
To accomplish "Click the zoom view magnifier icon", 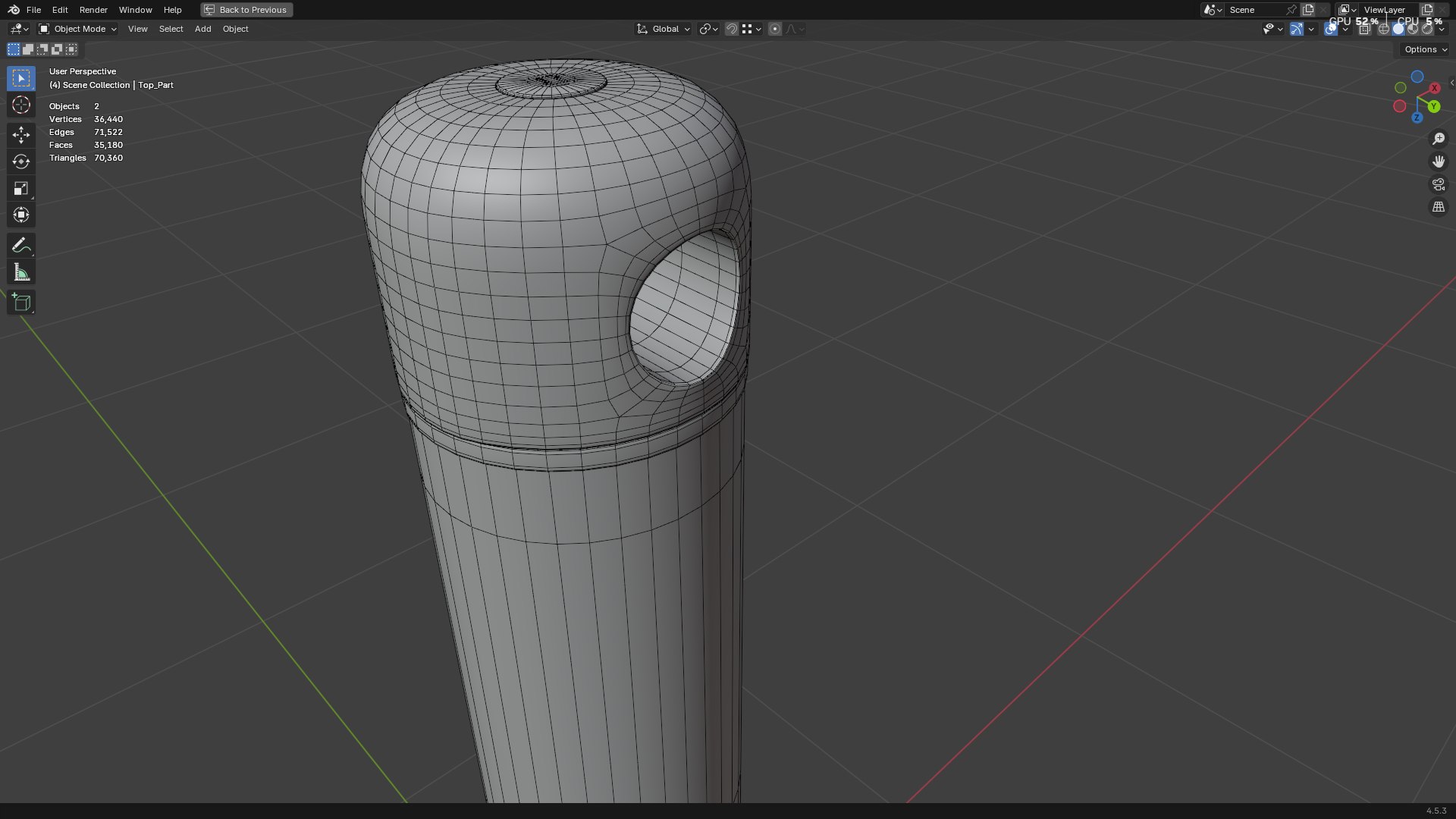I will [1439, 139].
